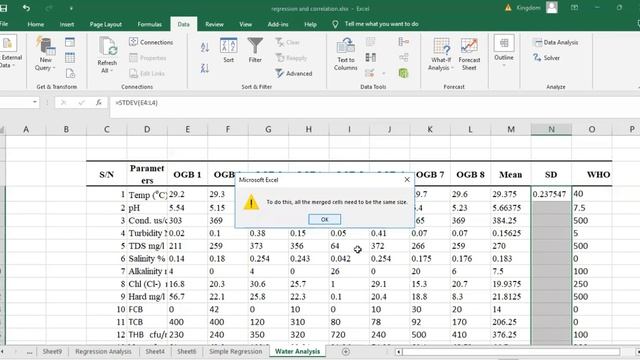Confirm the formula with the checkmark icon
Viewport: 640px width, 360px height.
click(x=81, y=102)
